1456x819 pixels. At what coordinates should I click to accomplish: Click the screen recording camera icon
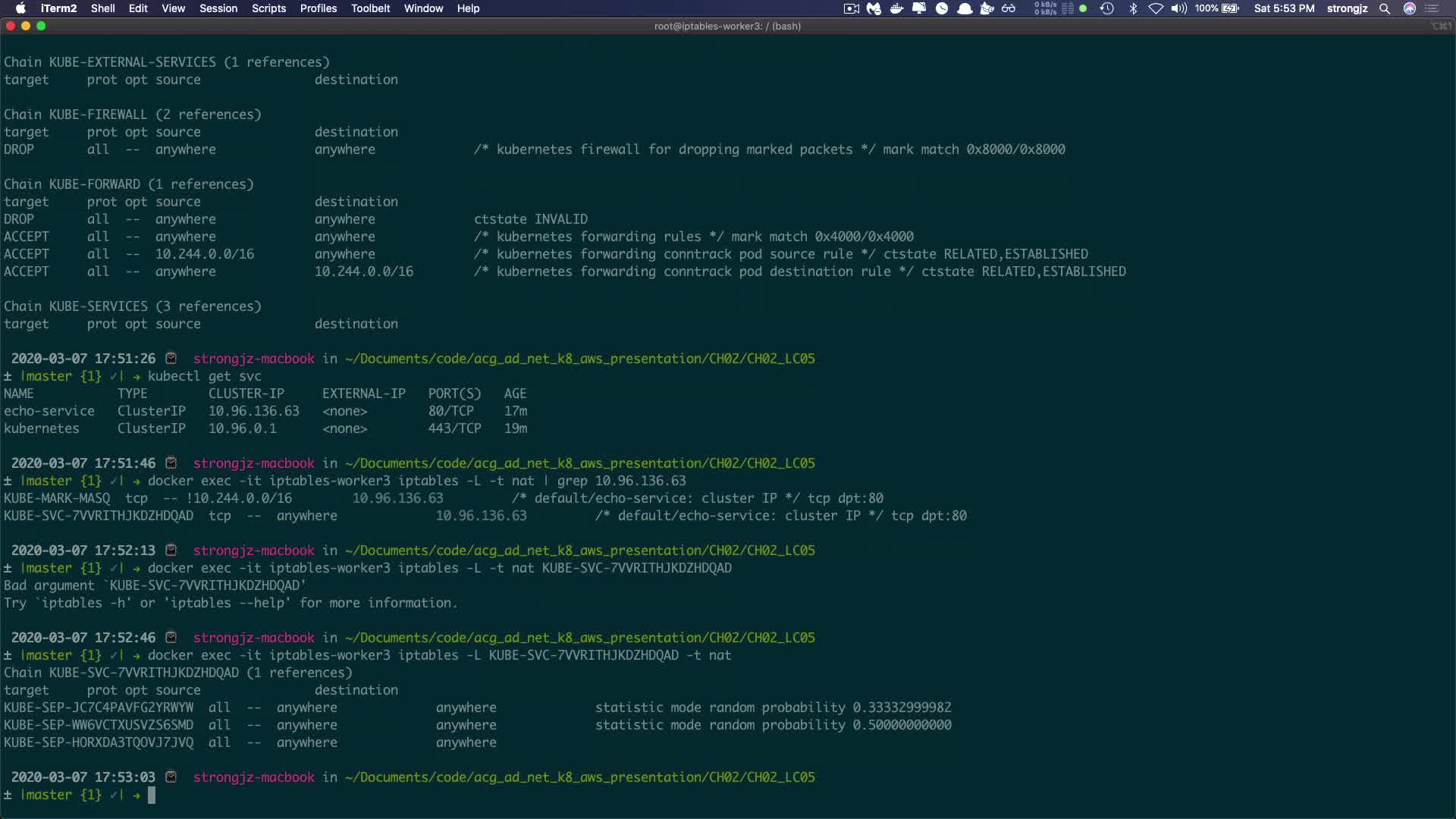pyautogui.click(x=851, y=8)
